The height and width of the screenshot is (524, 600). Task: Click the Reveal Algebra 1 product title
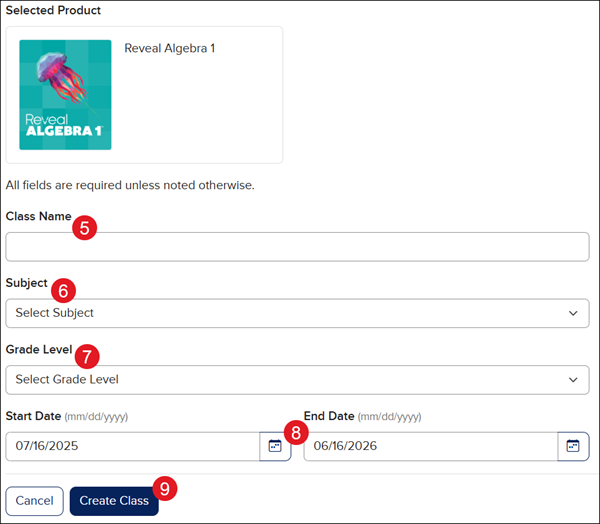(x=169, y=48)
